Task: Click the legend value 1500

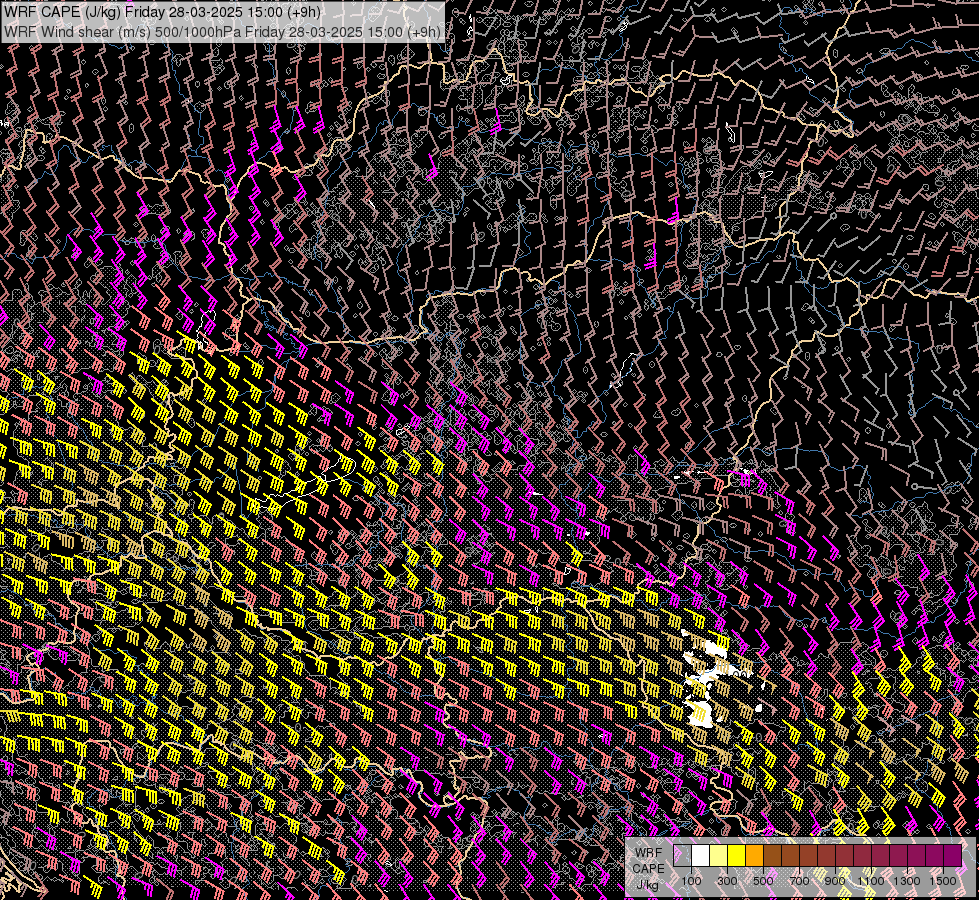Action: tap(943, 881)
